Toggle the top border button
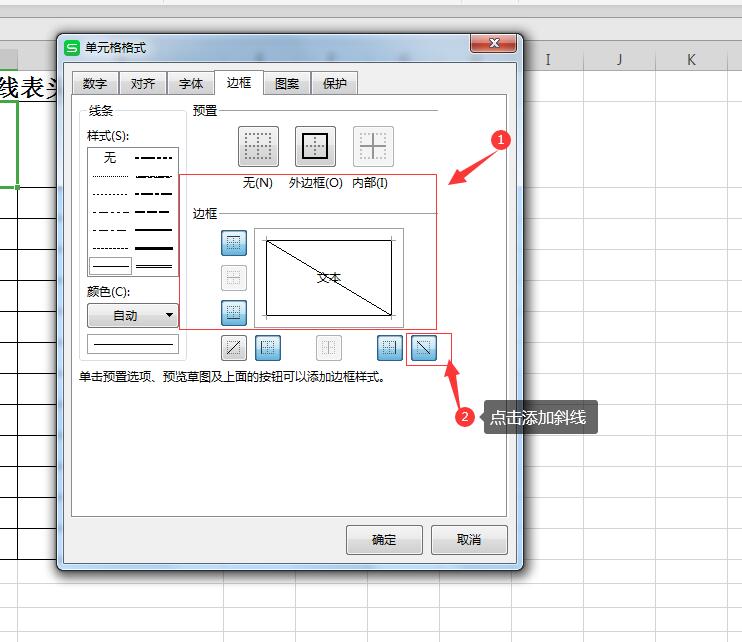742x642 pixels. (x=233, y=243)
